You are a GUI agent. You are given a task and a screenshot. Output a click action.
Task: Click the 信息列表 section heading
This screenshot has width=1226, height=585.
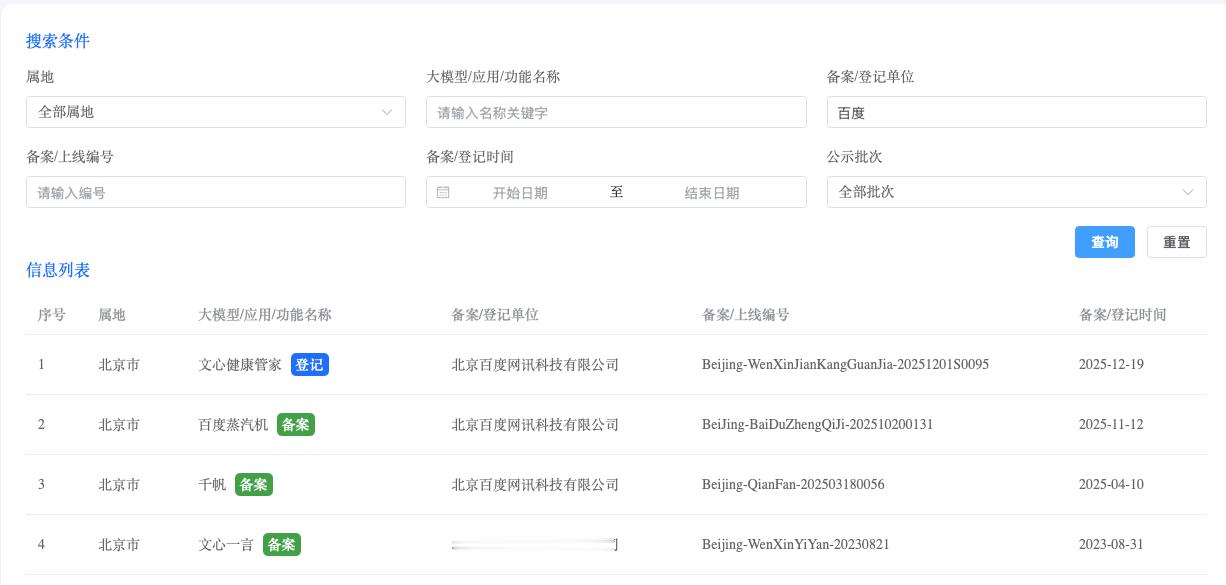(x=58, y=270)
